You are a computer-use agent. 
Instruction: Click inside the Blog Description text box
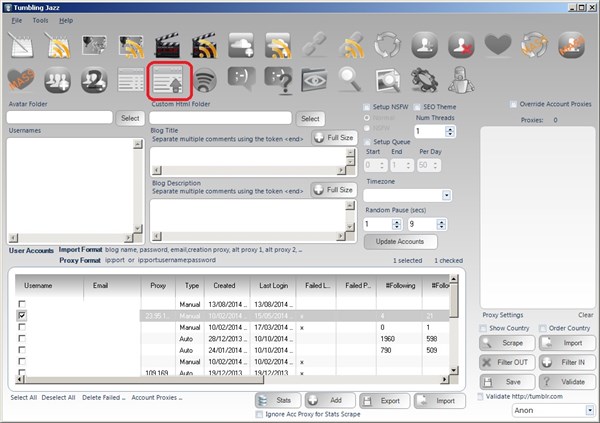pos(249,216)
